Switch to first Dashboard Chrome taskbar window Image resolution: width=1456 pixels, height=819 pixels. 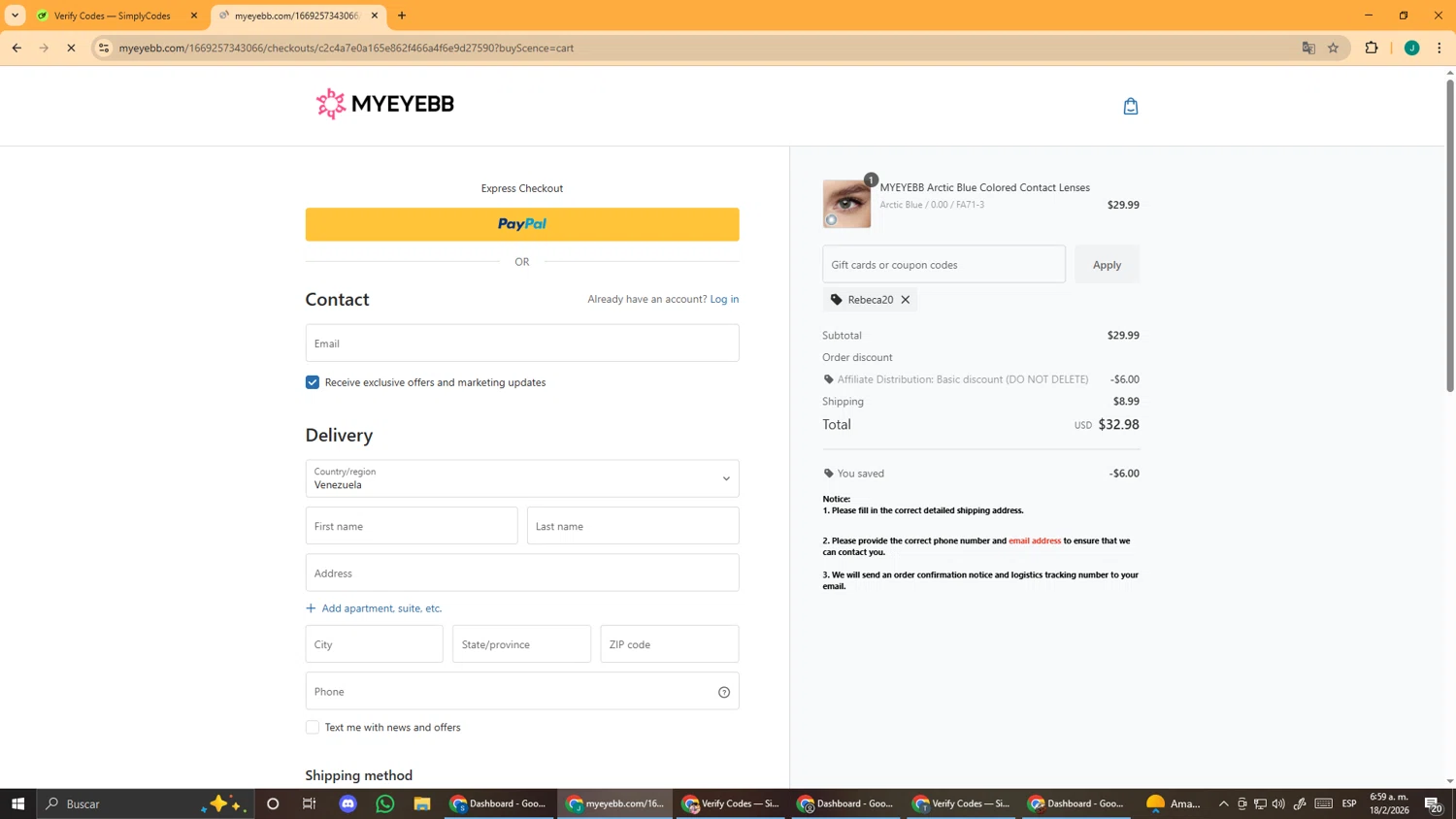click(499, 803)
